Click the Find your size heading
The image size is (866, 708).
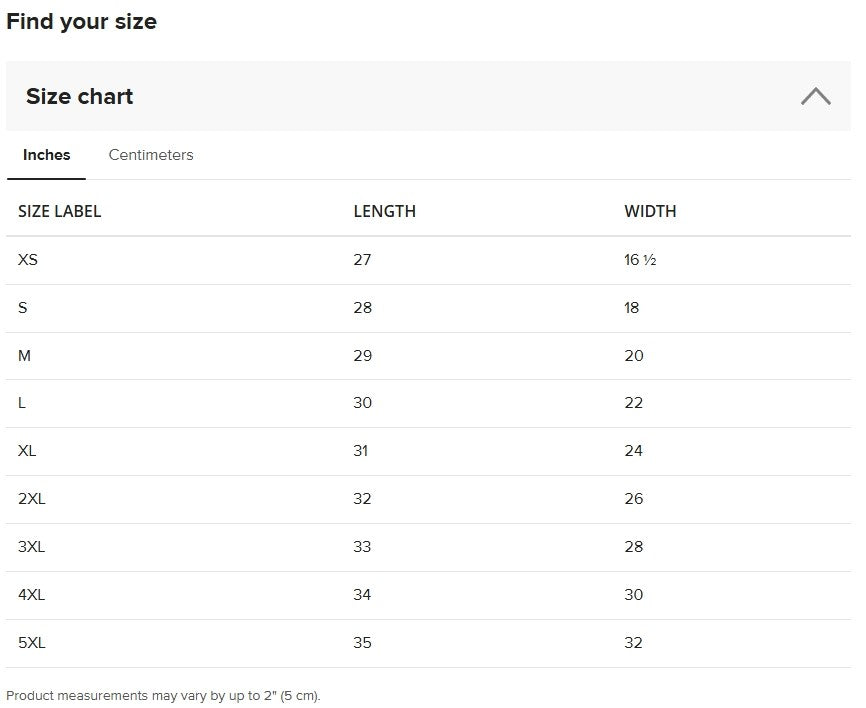point(81,22)
